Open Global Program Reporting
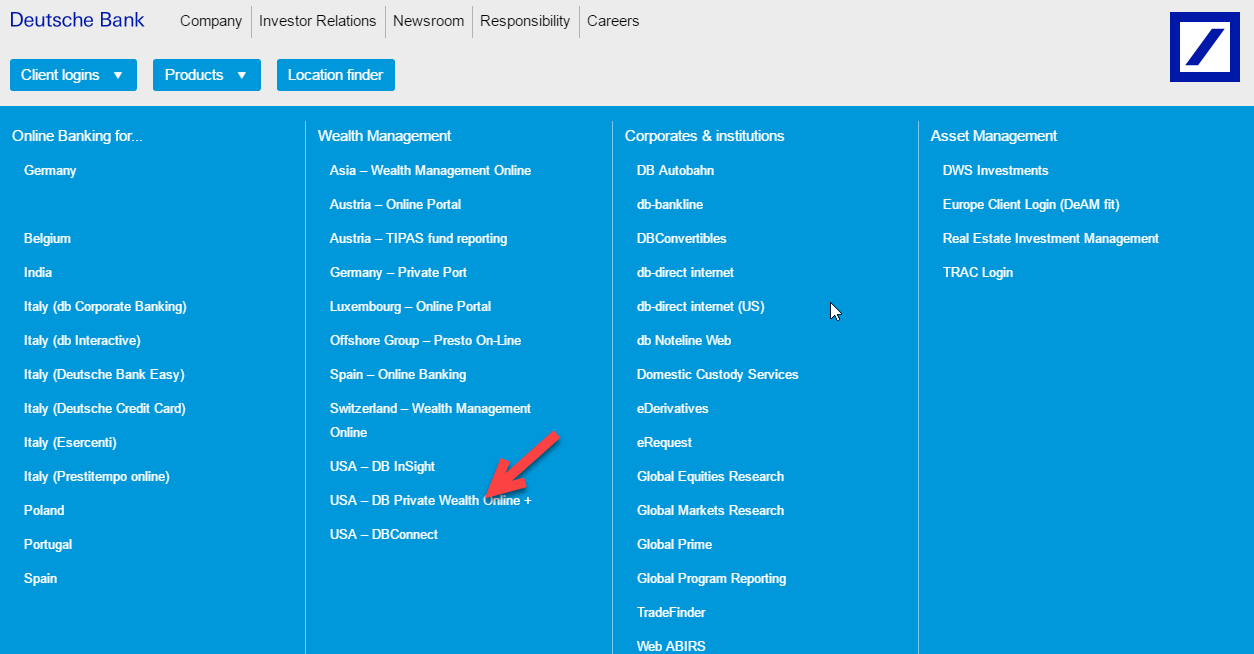Viewport: 1254px width, 654px height. click(711, 578)
